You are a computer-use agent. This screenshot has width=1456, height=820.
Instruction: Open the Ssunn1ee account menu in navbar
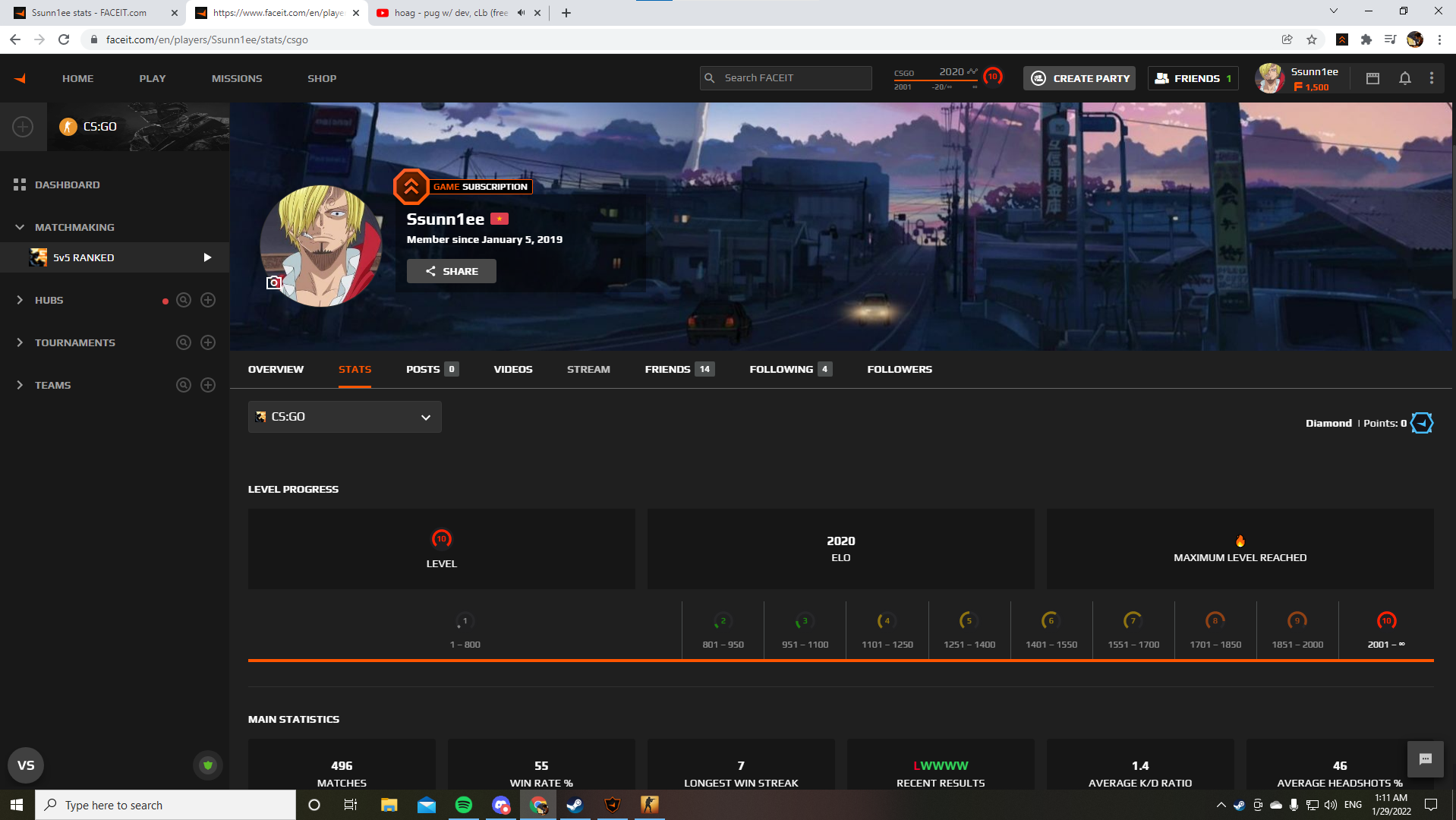[x=1299, y=78]
